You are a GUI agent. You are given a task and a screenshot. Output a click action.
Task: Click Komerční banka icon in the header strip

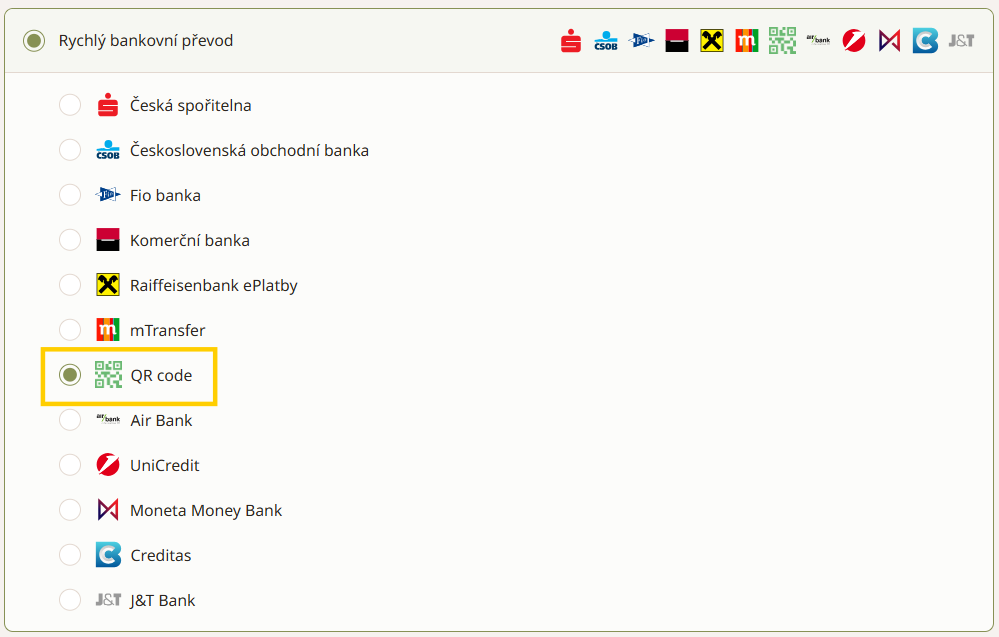click(677, 41)
